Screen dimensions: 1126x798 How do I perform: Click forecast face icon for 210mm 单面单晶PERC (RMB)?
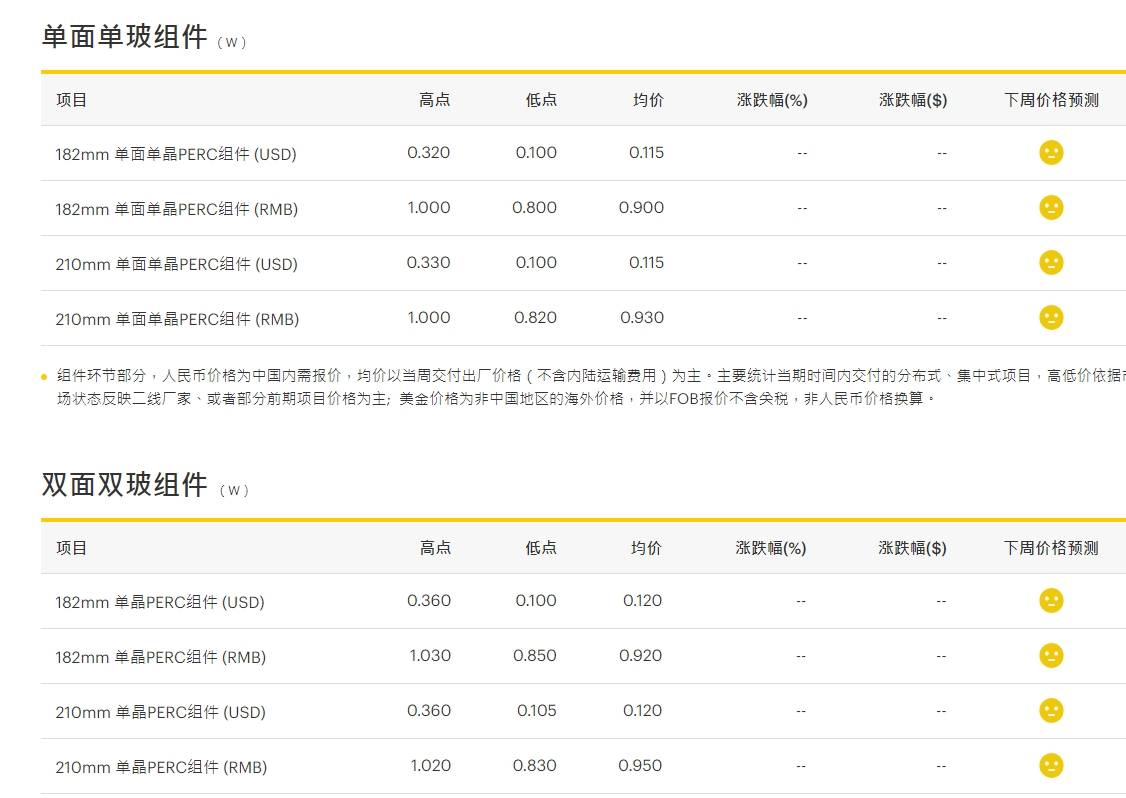click(x=1051, y=318)
